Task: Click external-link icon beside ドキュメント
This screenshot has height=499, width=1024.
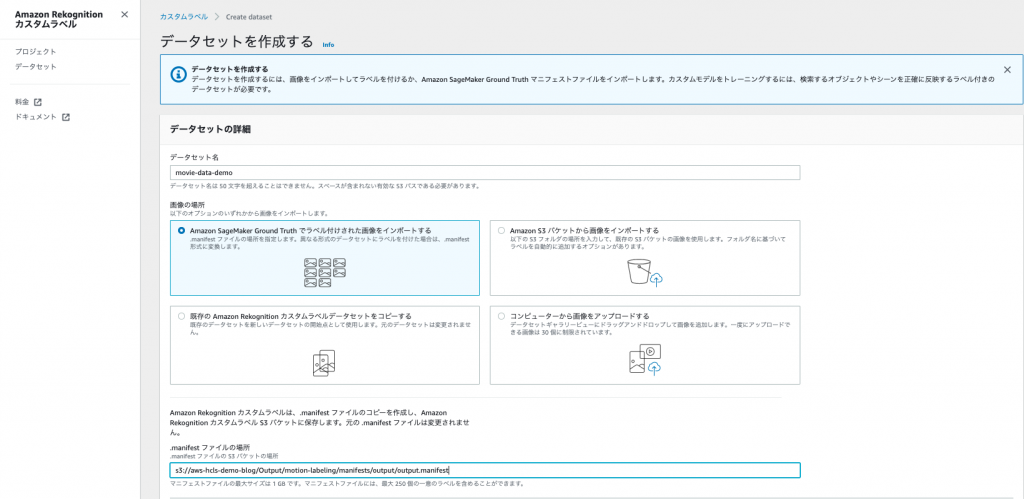Action: point(65,118)
